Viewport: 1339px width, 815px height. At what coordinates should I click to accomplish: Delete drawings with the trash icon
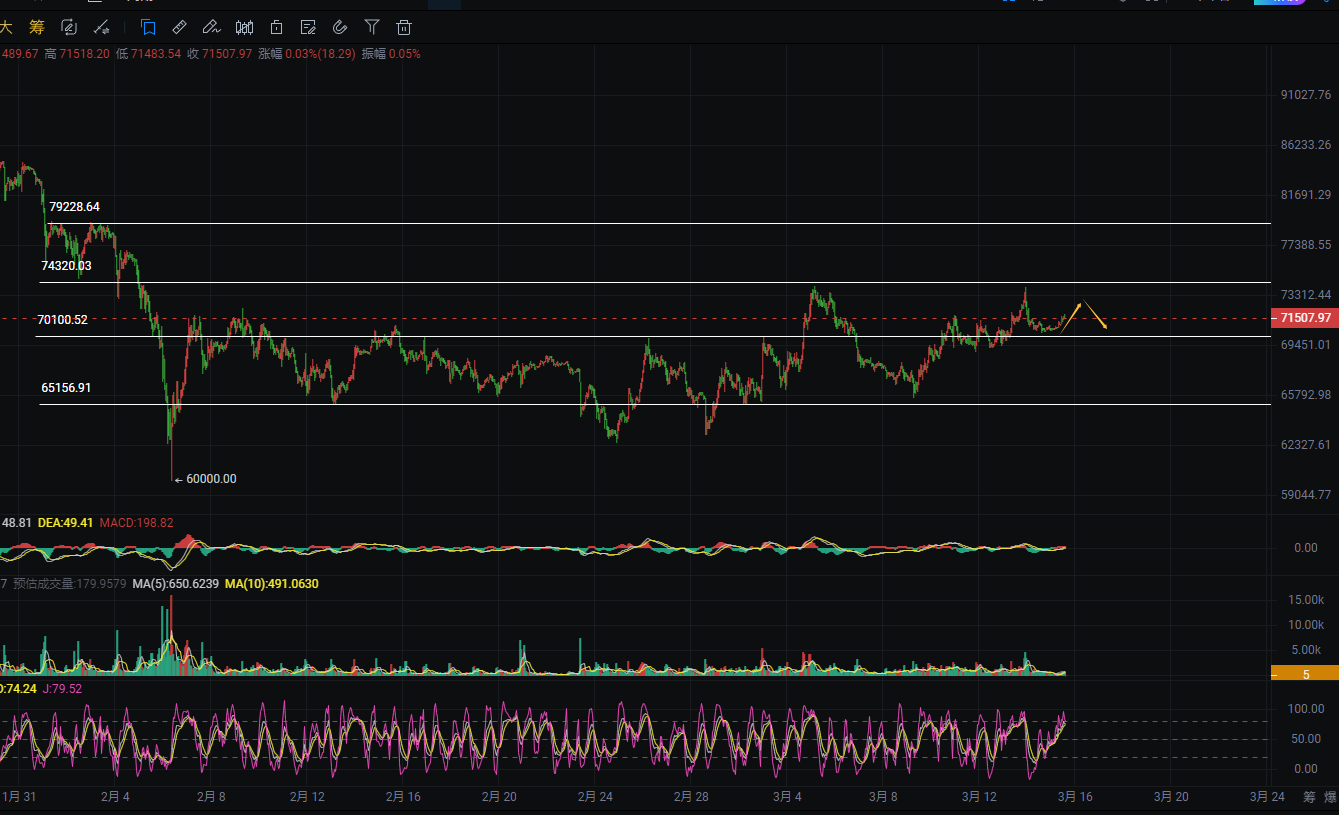click(404, 27)
